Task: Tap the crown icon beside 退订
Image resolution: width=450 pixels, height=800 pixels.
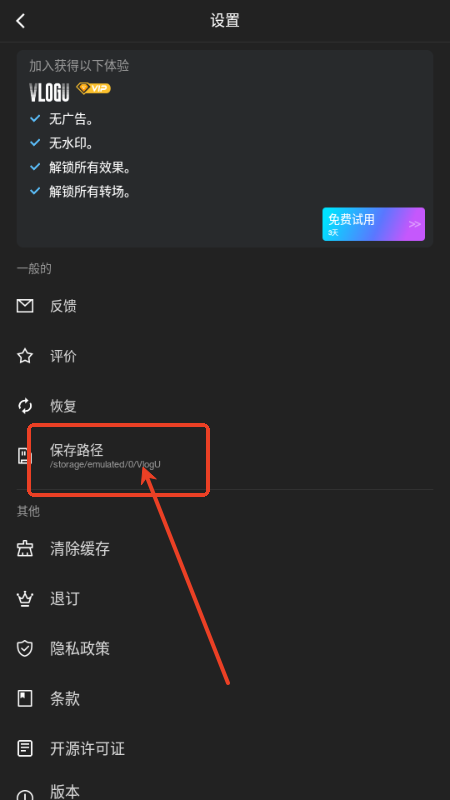Action: click(x=25, y=599)
